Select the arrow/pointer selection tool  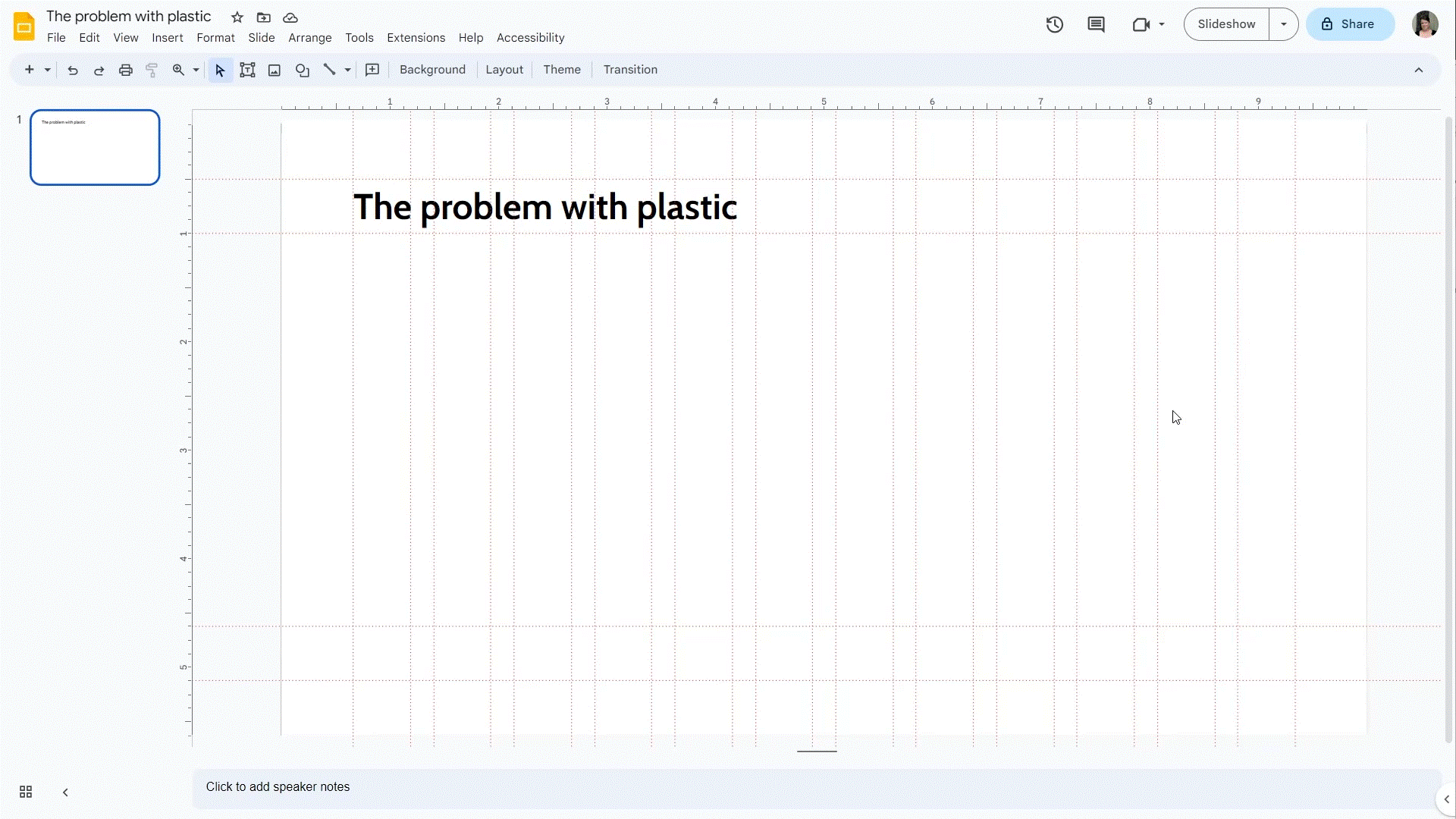(x=220, y=69)
